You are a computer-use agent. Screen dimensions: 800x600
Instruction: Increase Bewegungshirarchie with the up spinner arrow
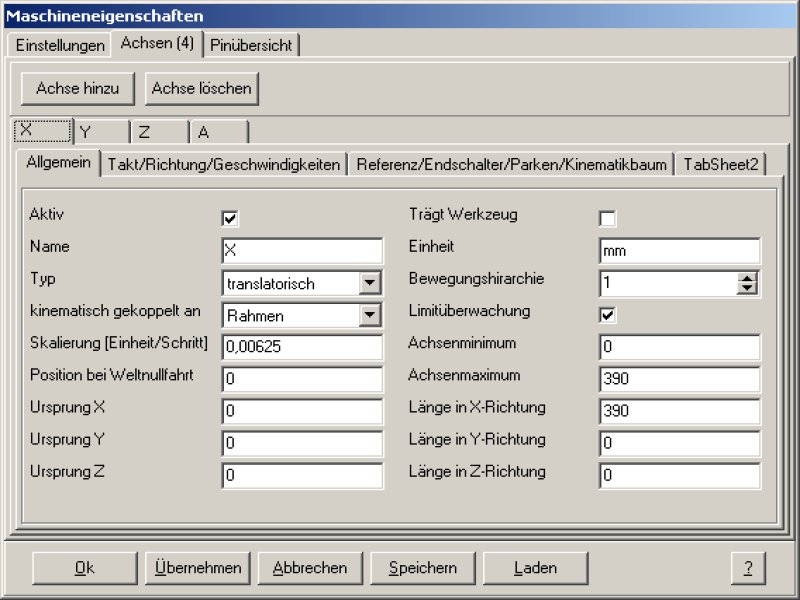[x=748, y=278]
